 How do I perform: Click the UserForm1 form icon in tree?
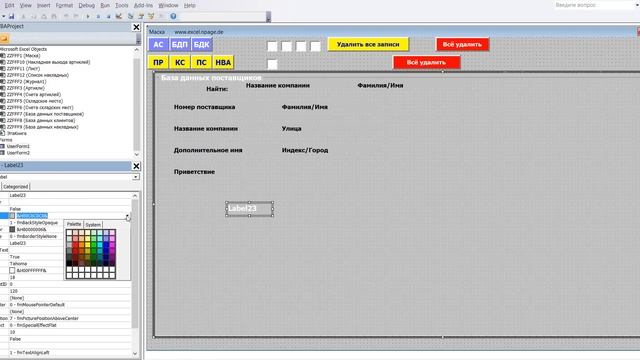pos(3,146)
